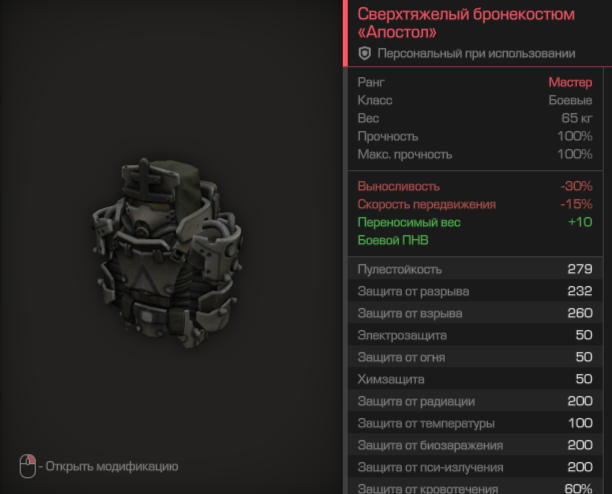Click the Скорость передвижения penalty line
Image resolution: width=612 pixels, height=494 pixels.
tap(475, 204)
